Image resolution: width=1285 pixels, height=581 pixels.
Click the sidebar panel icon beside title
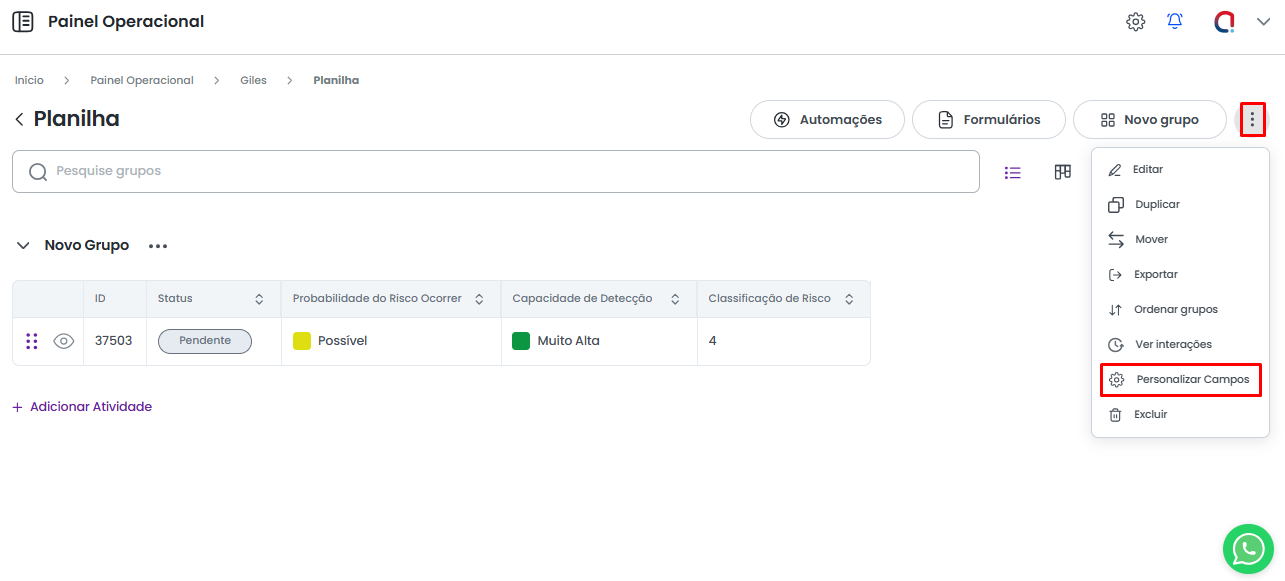click(x=22, y=21)
